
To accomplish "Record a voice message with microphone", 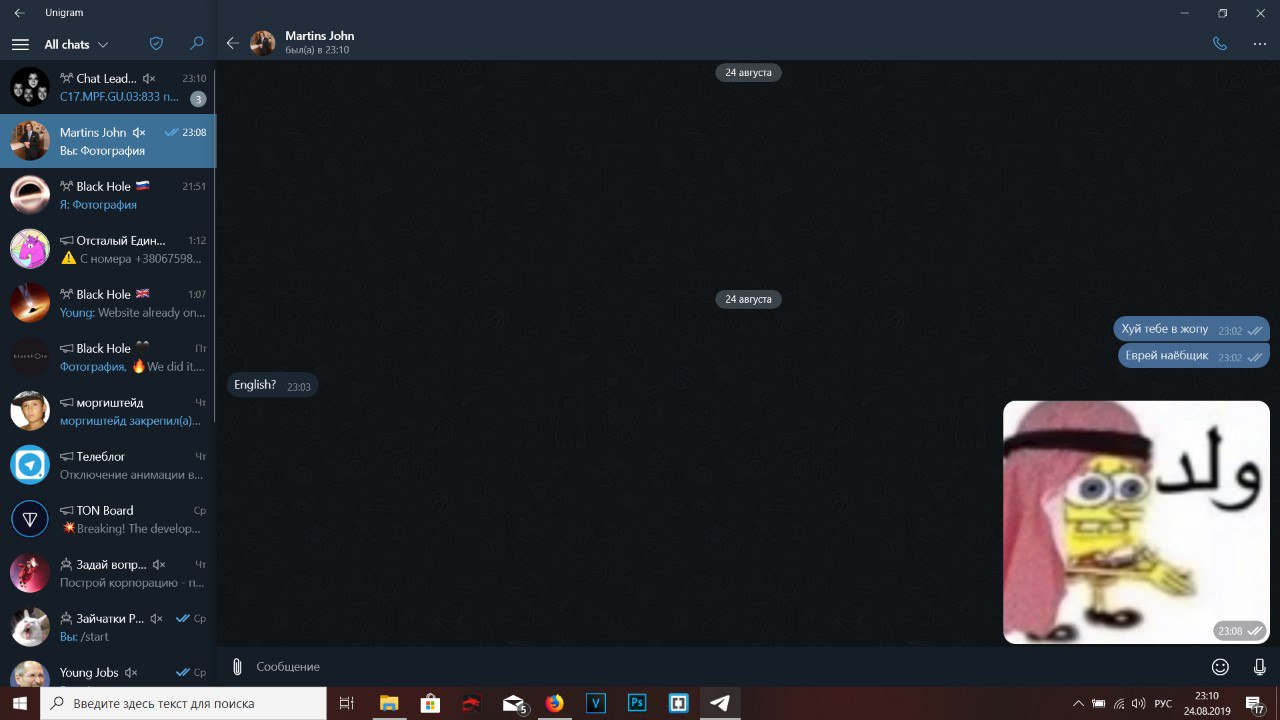I will pos(1260,666).
